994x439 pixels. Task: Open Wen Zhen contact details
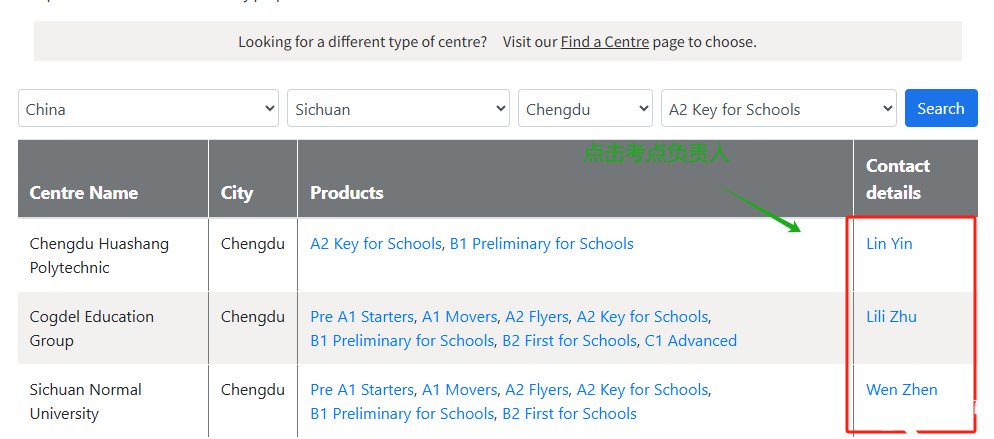coord(901,390)
